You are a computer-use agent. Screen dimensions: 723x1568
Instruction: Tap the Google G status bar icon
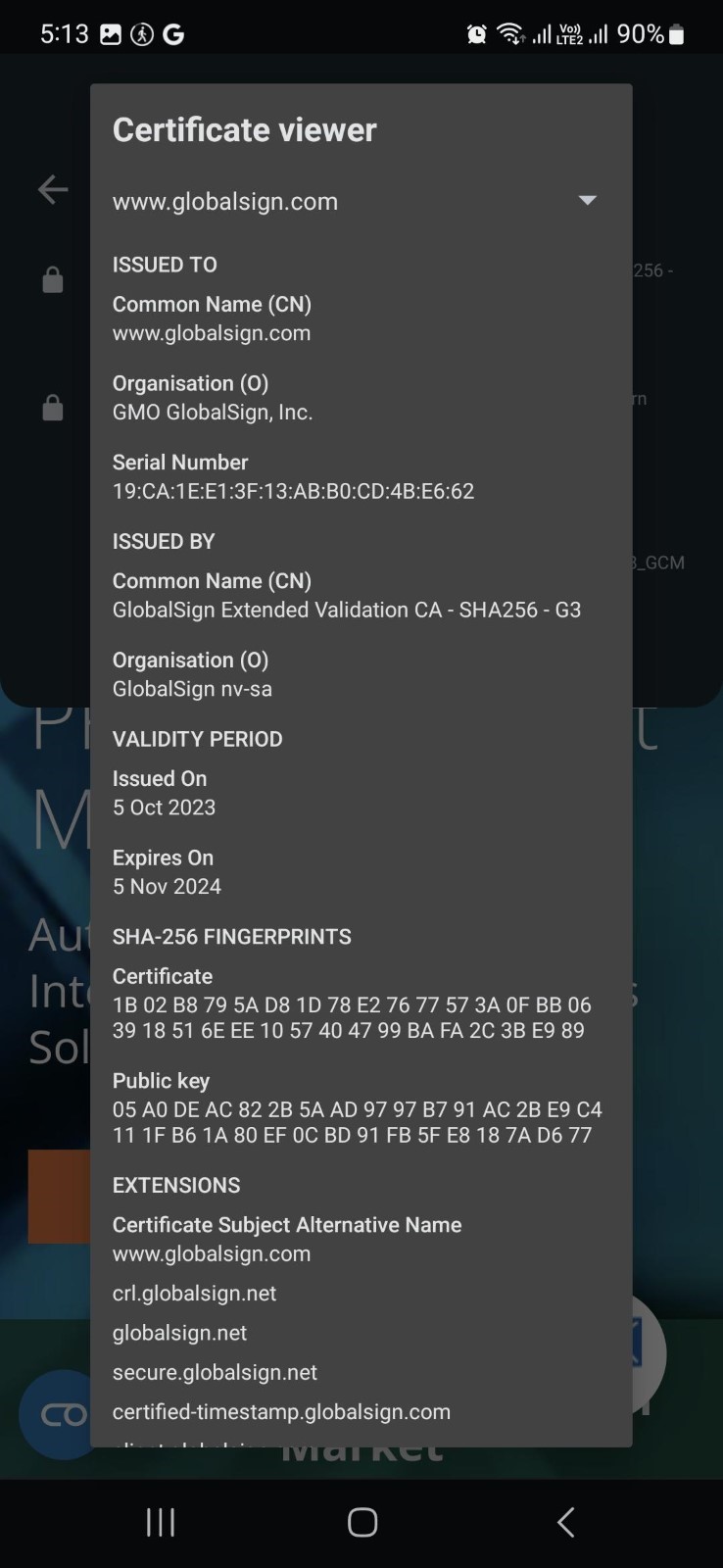click(x=173, y=35)
